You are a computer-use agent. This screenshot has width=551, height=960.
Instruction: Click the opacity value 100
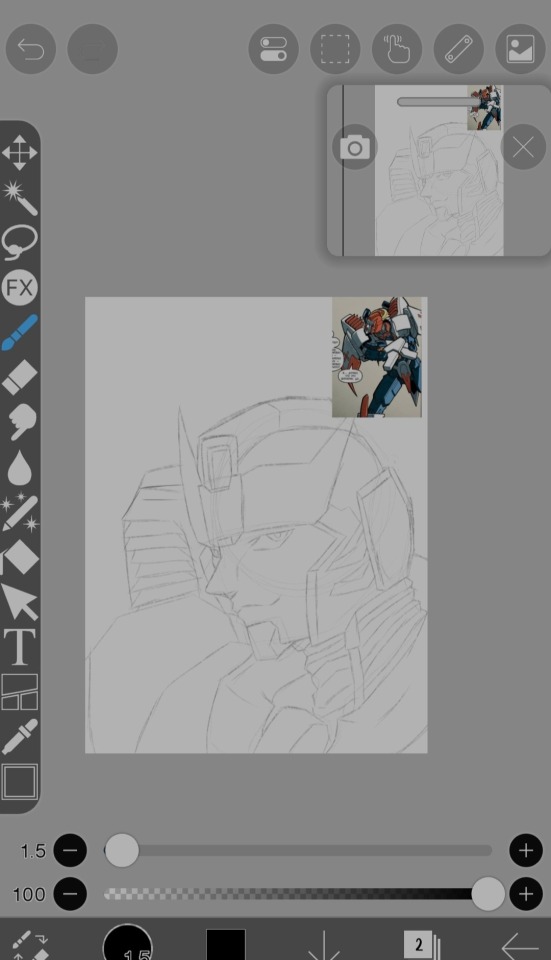29,894
